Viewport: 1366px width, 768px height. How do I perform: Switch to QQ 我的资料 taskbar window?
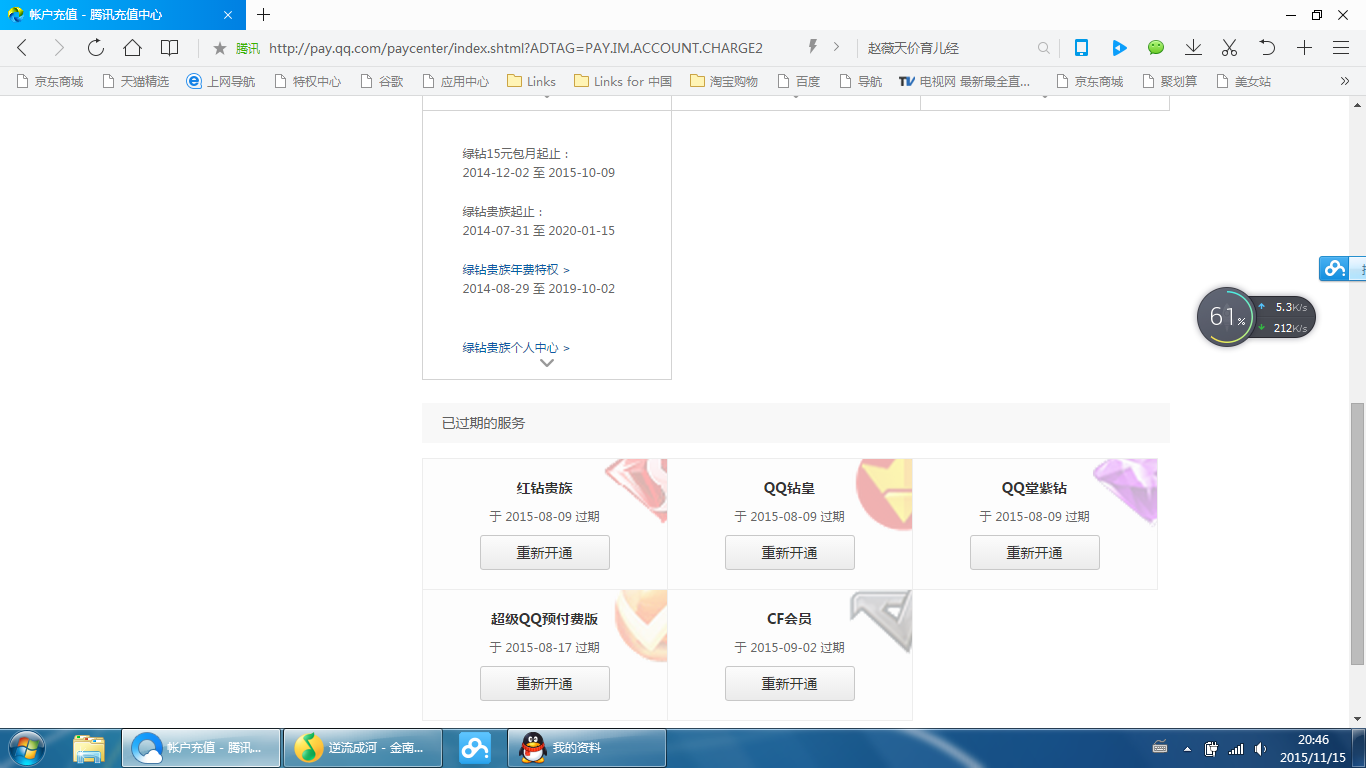587,748
